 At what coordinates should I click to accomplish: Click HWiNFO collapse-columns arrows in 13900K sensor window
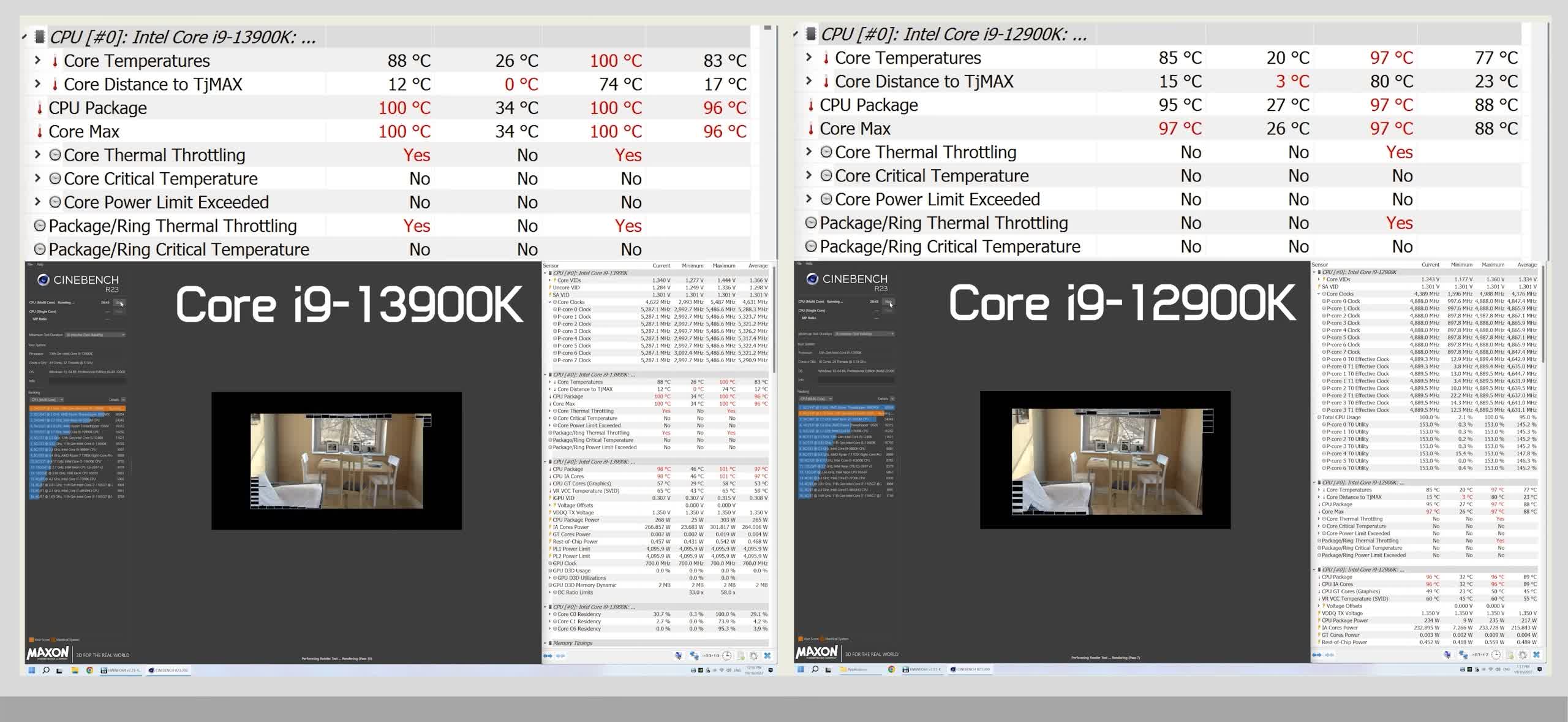560,656
